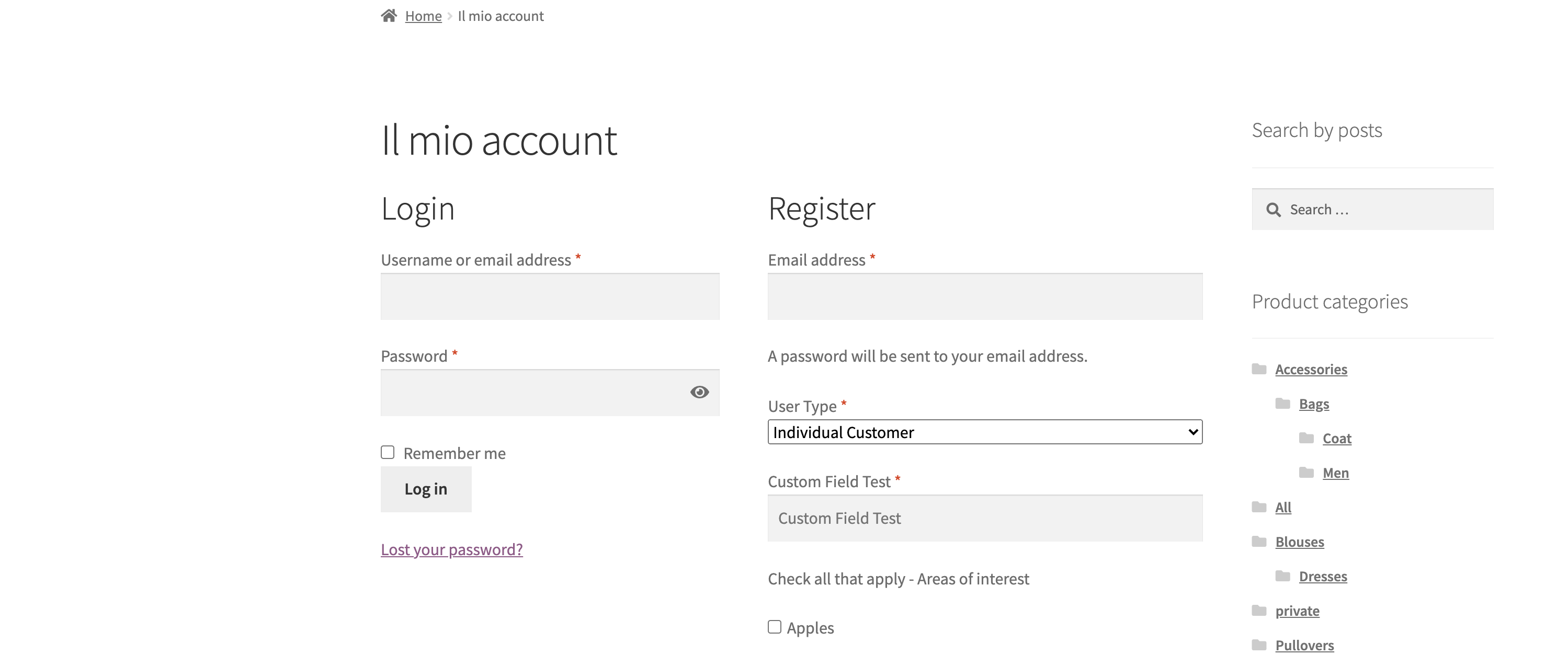This screenshot has height=666, width=1568.
Task: Focus the Custom Field Test input
Action: [985, 518]
